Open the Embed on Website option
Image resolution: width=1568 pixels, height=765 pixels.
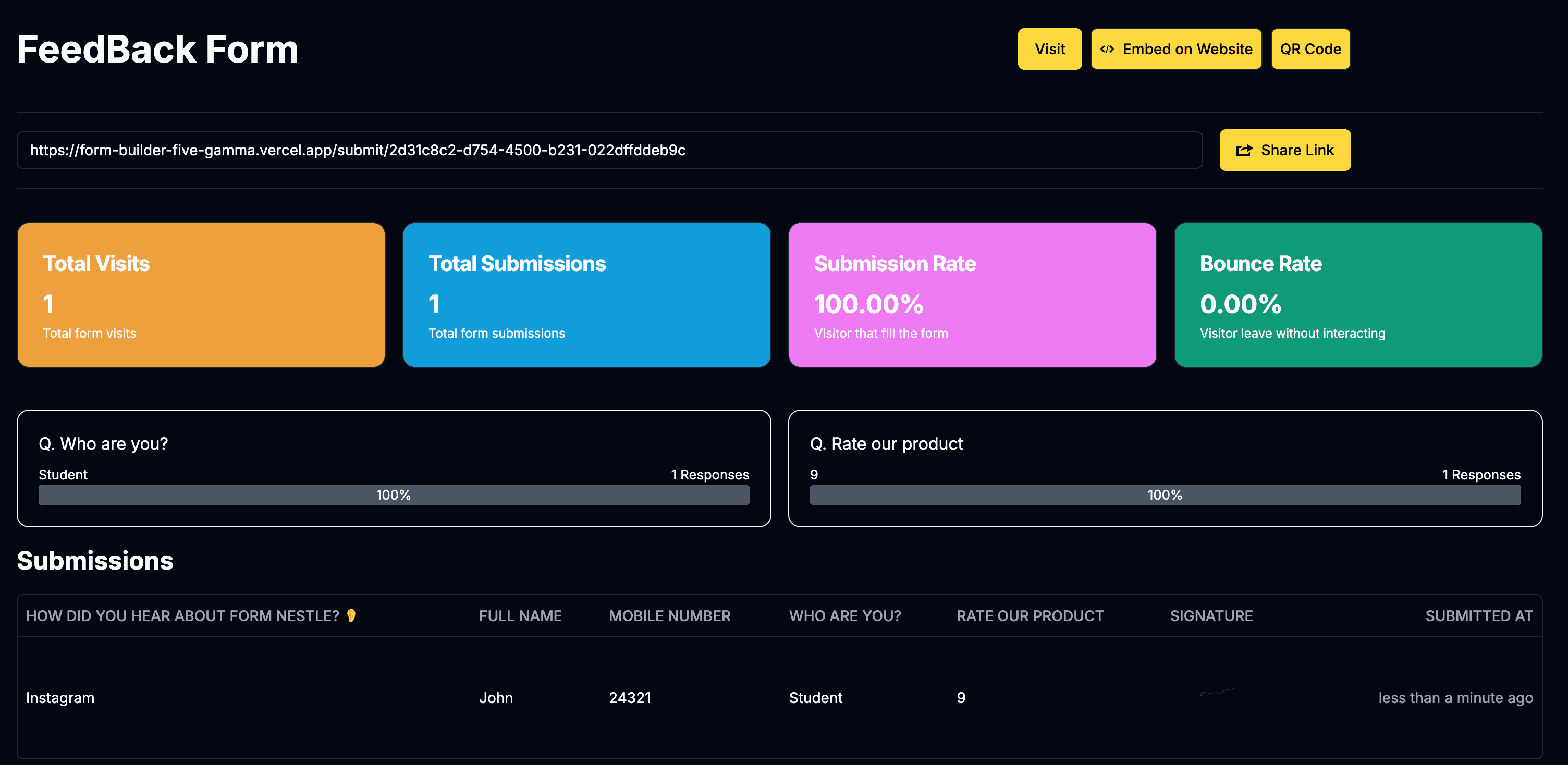point(1175,48)
